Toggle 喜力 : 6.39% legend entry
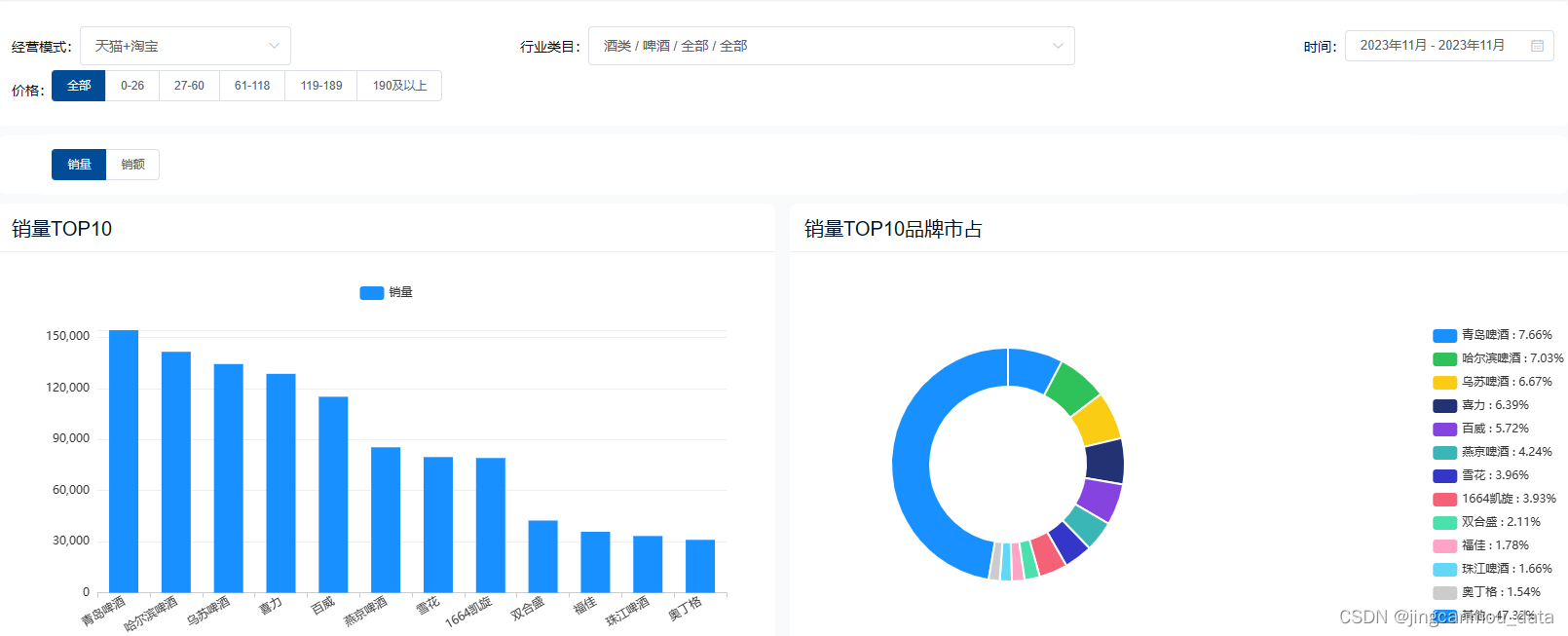 pos(1481,405)
